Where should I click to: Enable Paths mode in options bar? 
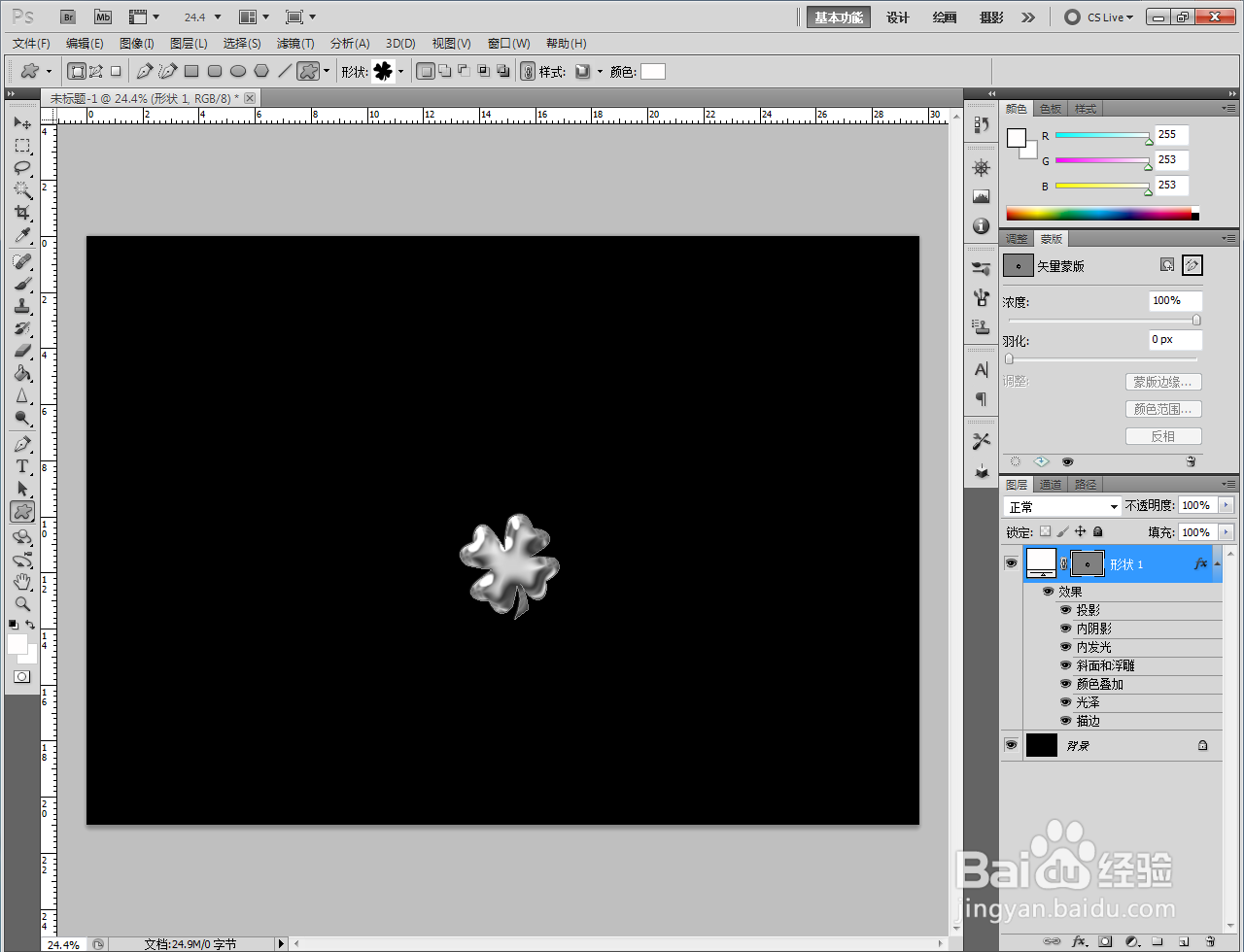96,71
